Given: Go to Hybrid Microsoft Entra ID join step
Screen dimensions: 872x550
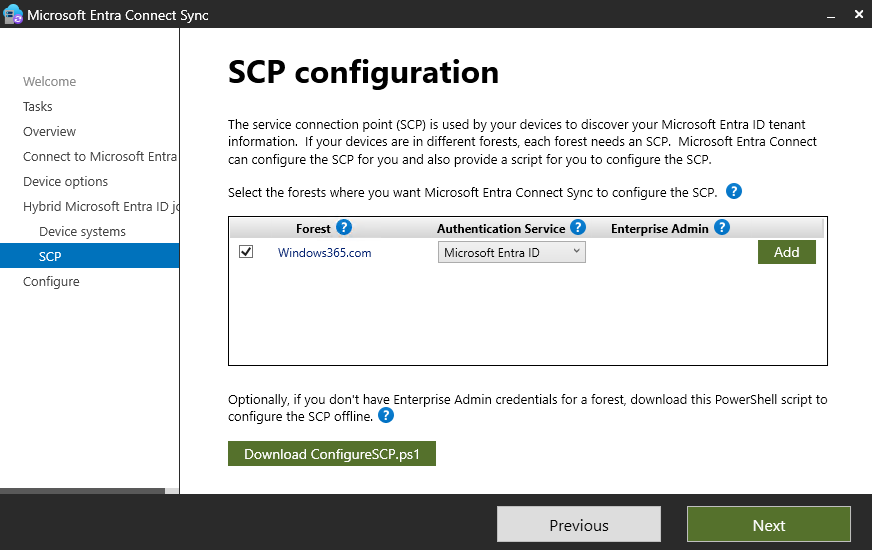Looking at the screenshot, I should tap(101, 206).
